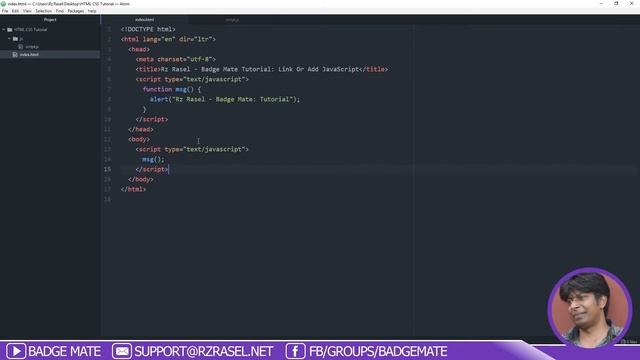Select HTML CSS Tutorial project name in tree

click(31, 30)
